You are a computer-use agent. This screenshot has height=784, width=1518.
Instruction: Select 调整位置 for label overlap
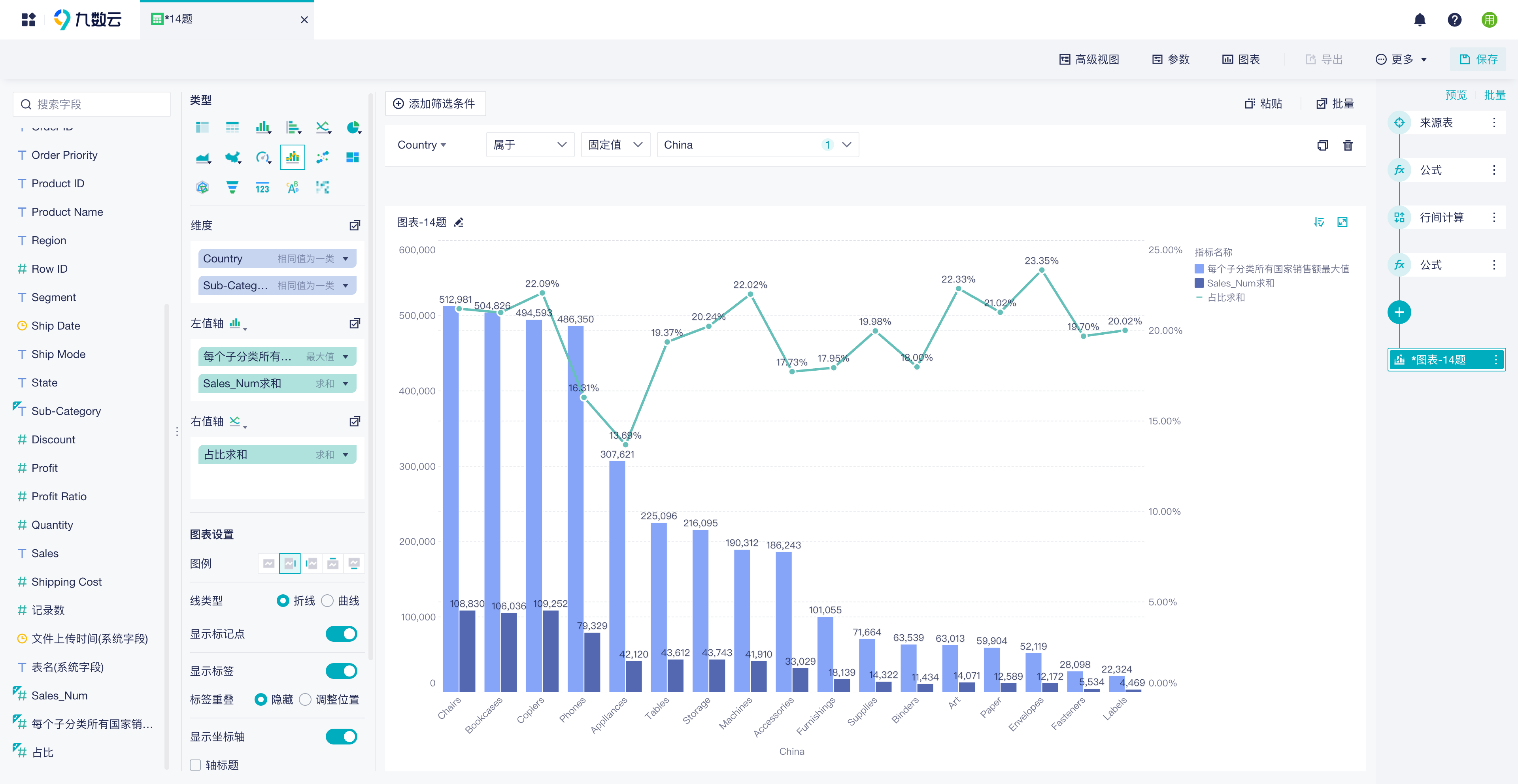pyautogui.click(x=305, y=700)
